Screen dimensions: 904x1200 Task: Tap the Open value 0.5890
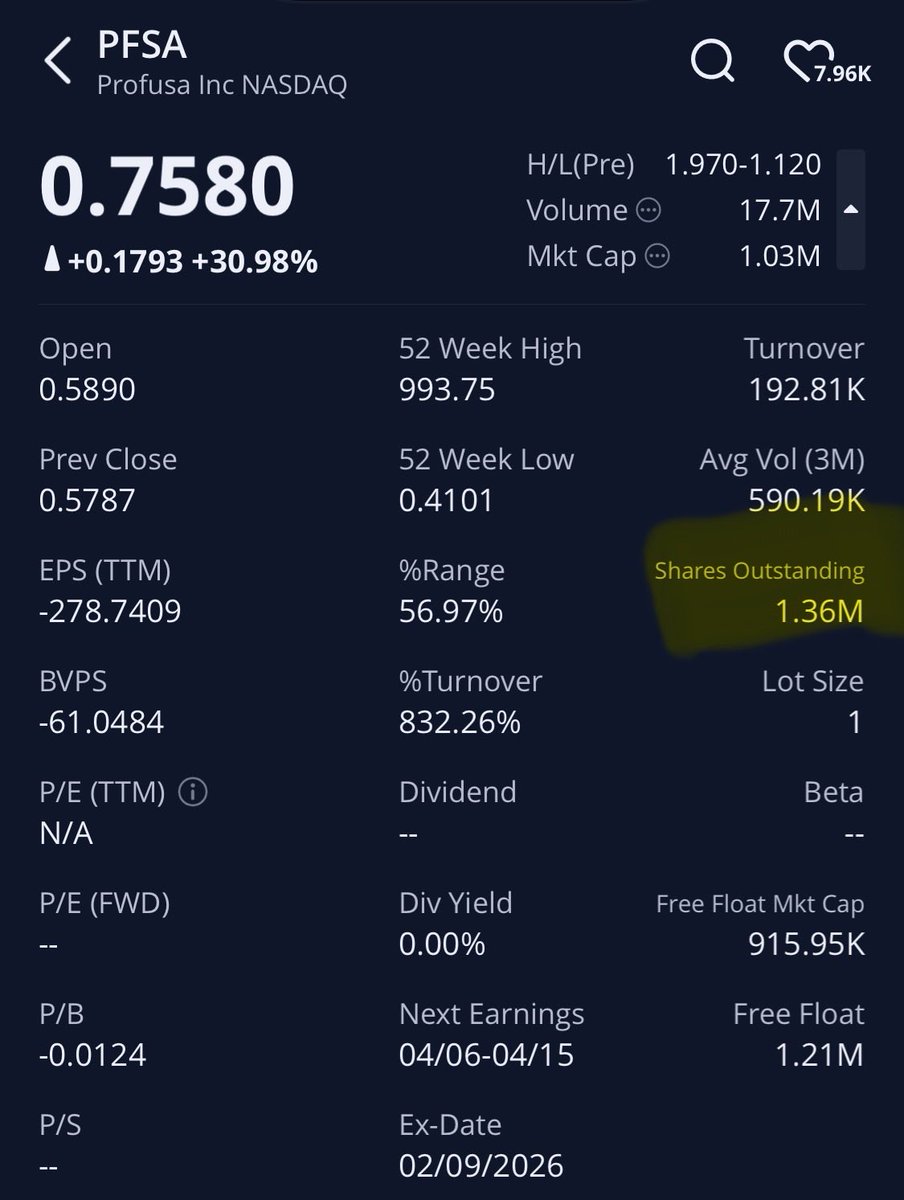(x=87, y=389)
